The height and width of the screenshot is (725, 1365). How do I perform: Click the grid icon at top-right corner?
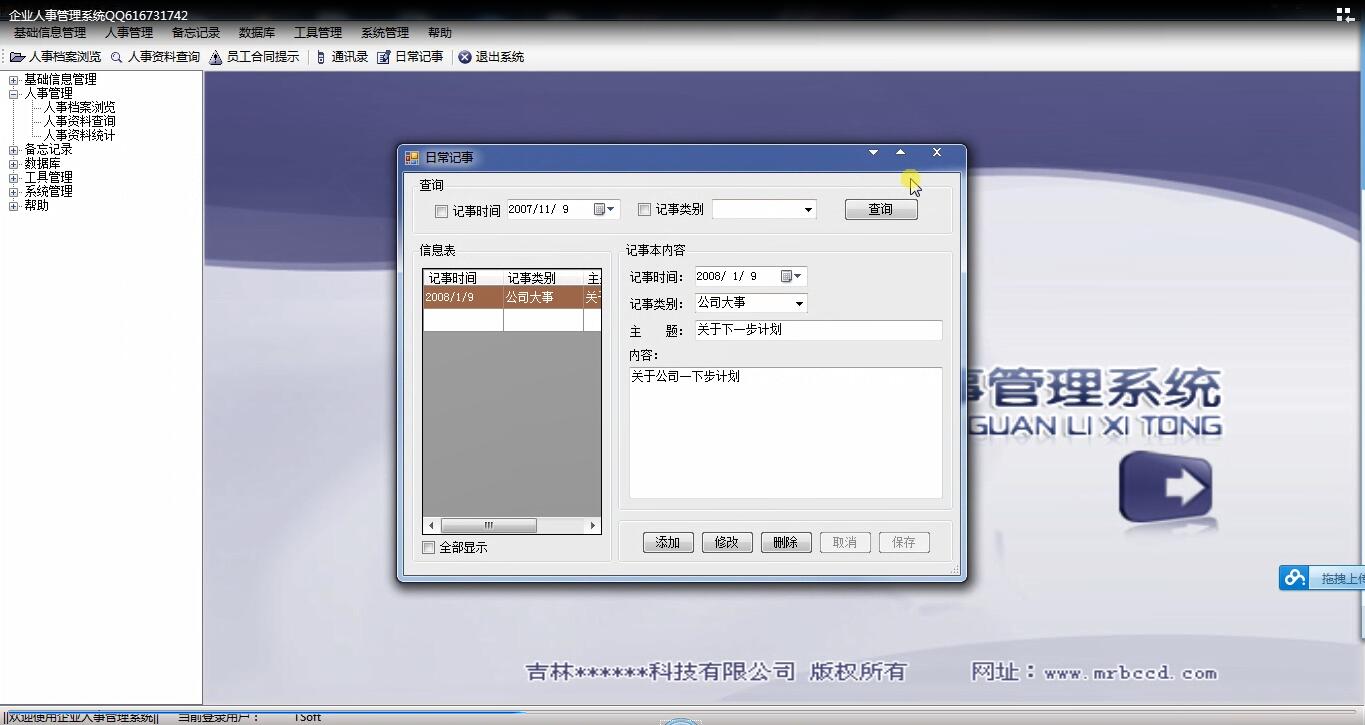1346,15
